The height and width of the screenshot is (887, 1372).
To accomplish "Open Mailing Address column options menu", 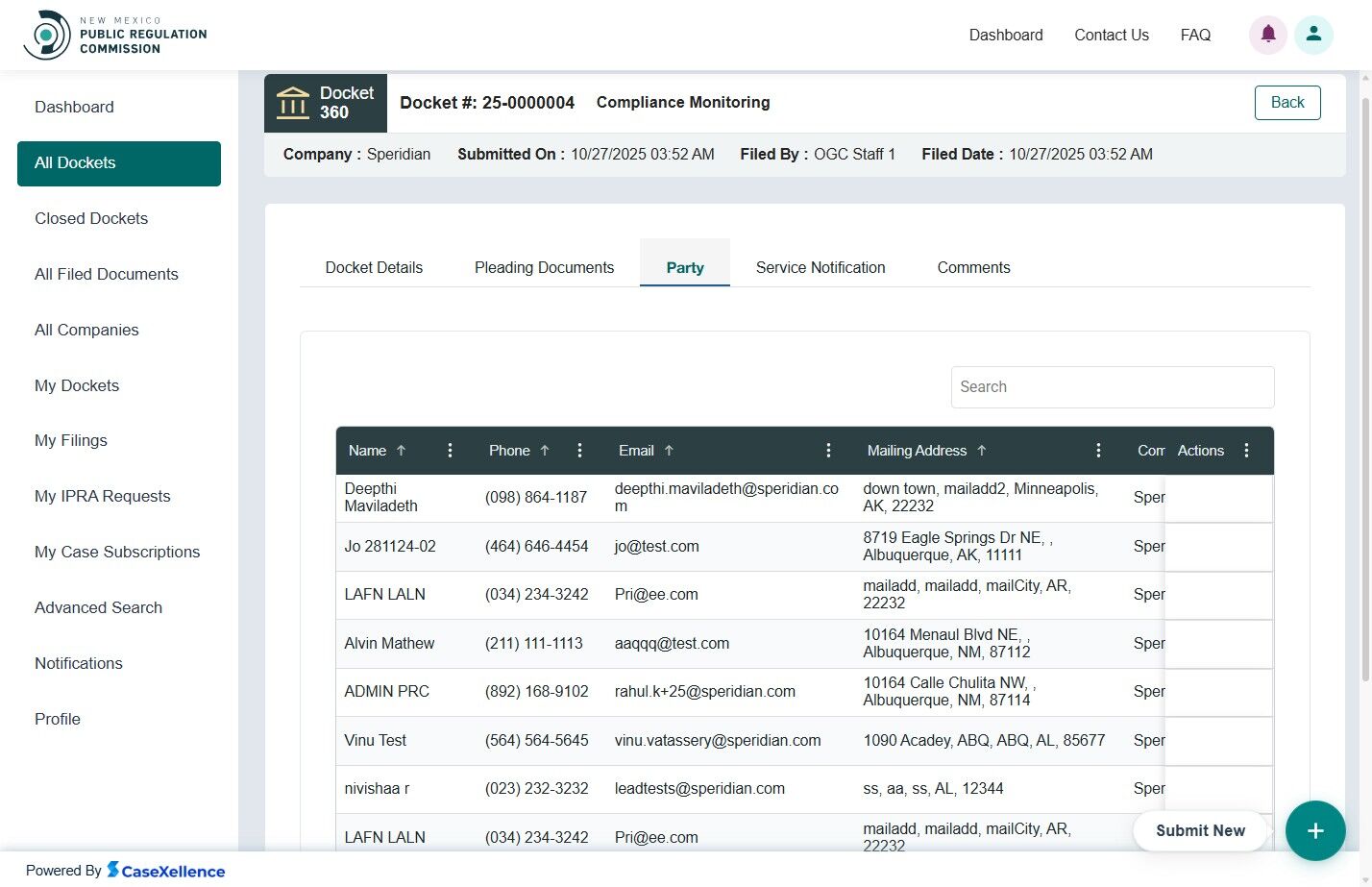I will point(1098,451).
